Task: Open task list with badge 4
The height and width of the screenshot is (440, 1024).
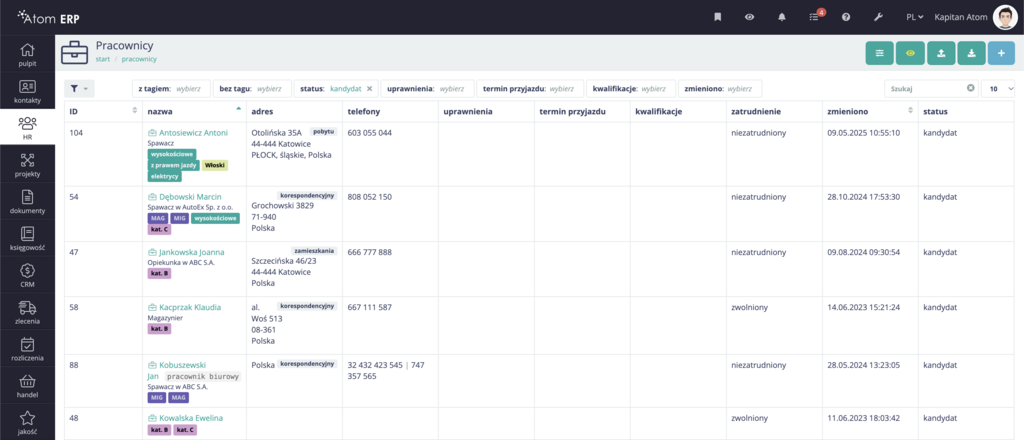Action: click(815, 16)
